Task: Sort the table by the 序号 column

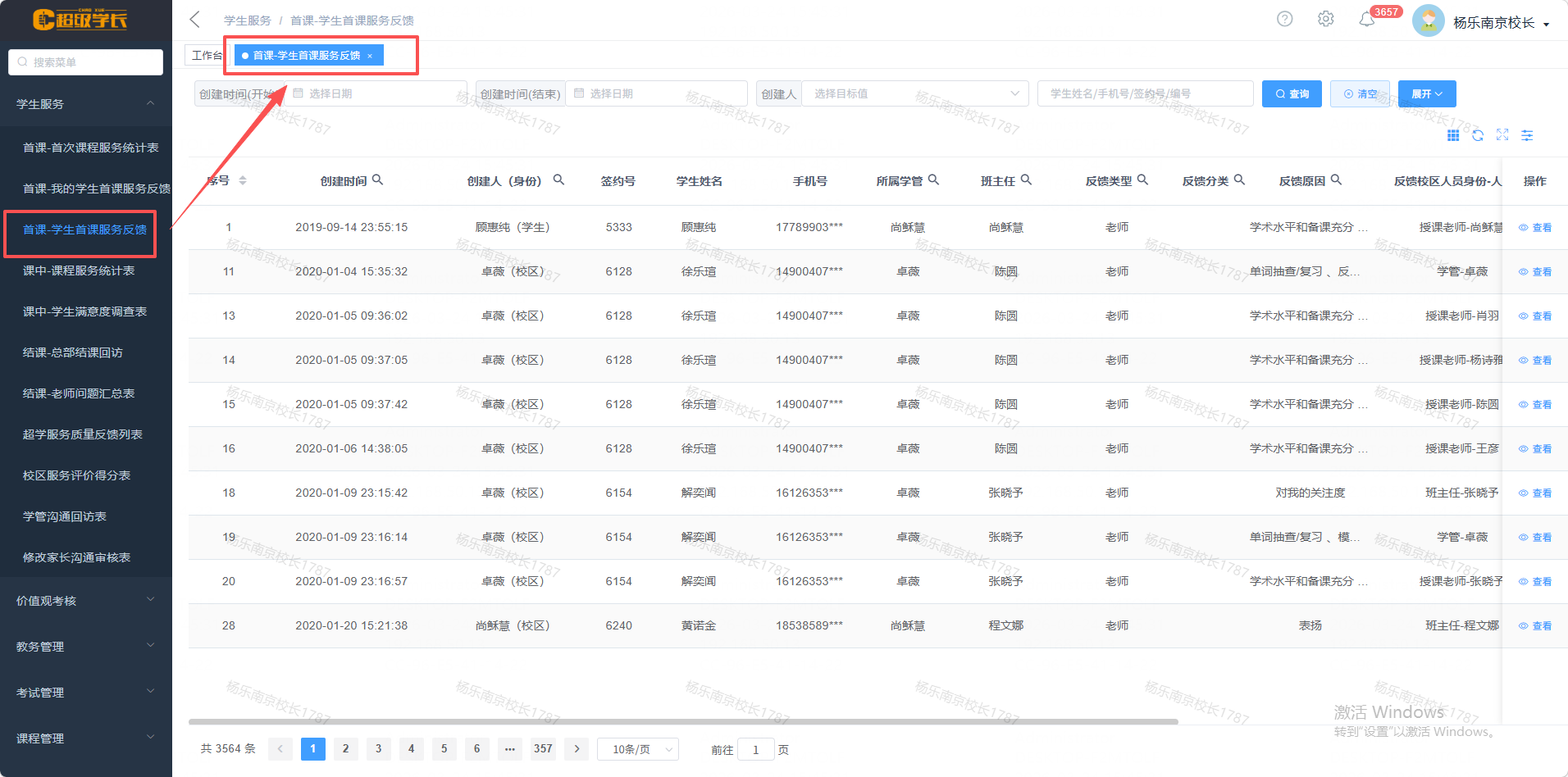Action: coord(242,180)
